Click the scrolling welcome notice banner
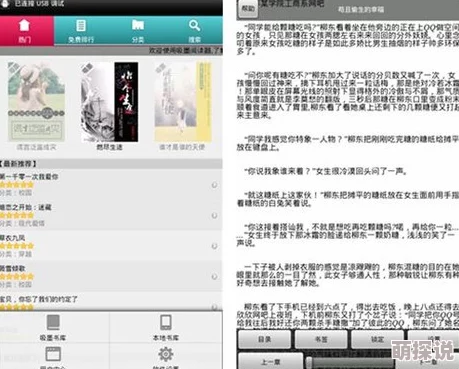This screenshot has width=459, height=369. [x=111, y=51]
